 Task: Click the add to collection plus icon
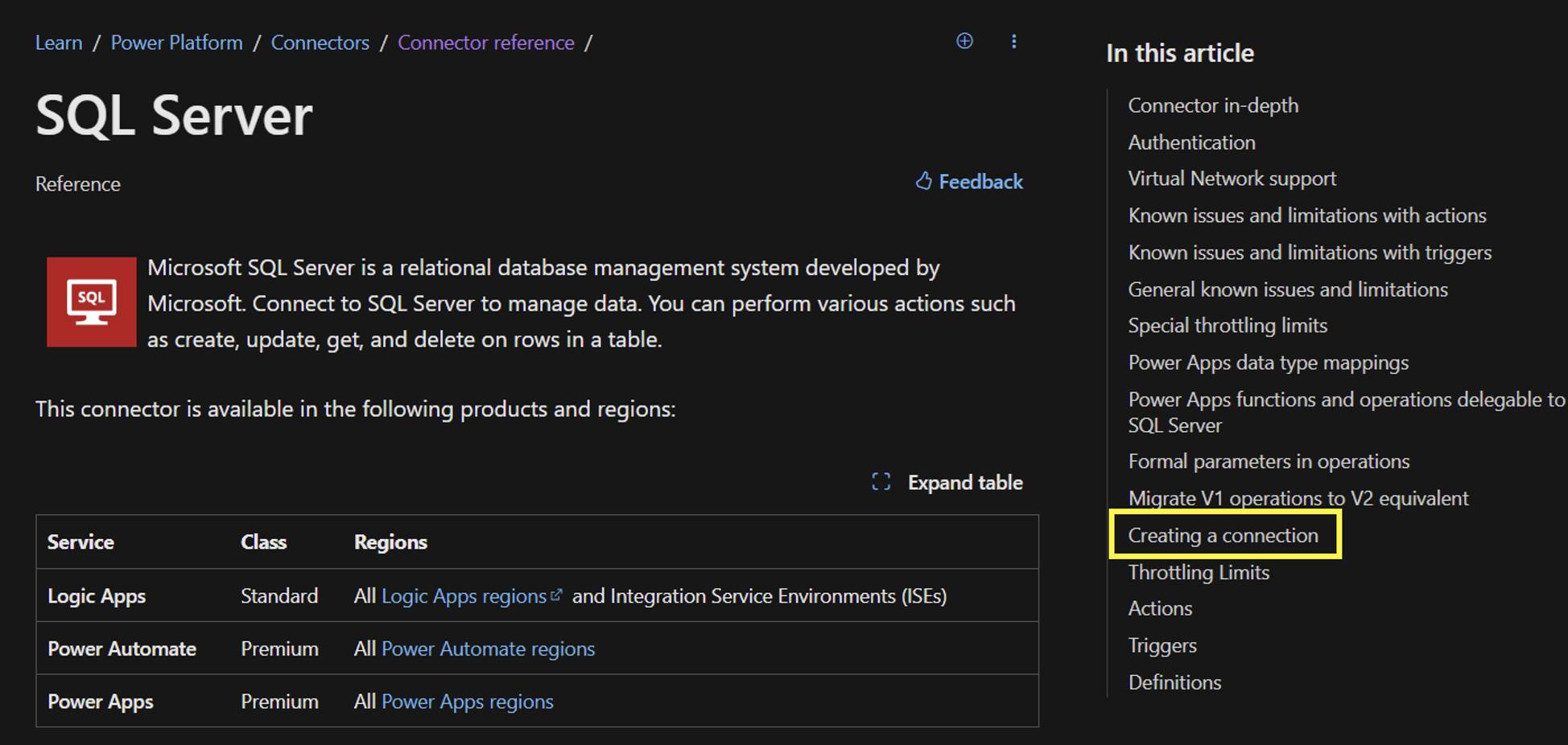coord(964,41)
